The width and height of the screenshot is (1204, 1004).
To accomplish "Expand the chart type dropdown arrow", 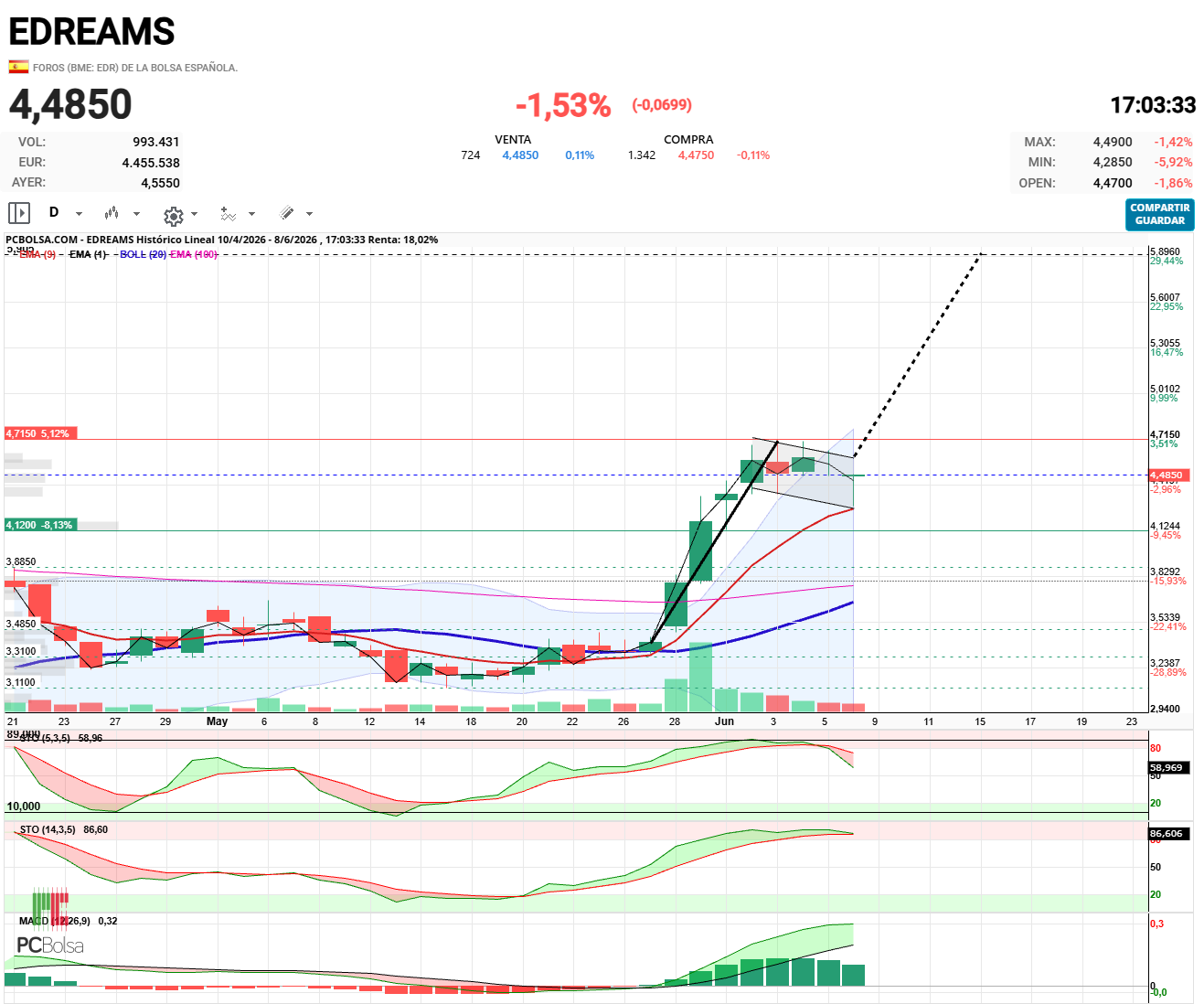I will coord(137,214).
